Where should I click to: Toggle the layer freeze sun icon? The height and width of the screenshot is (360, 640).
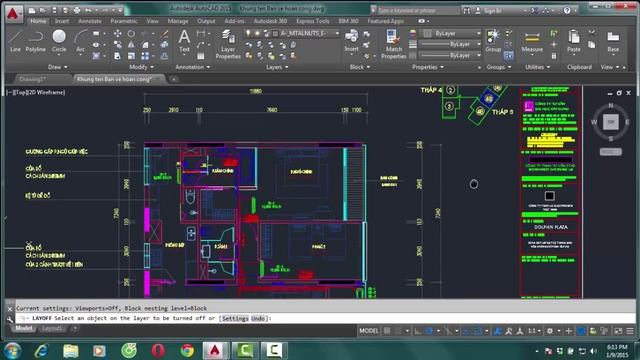[x=257, y=33]
